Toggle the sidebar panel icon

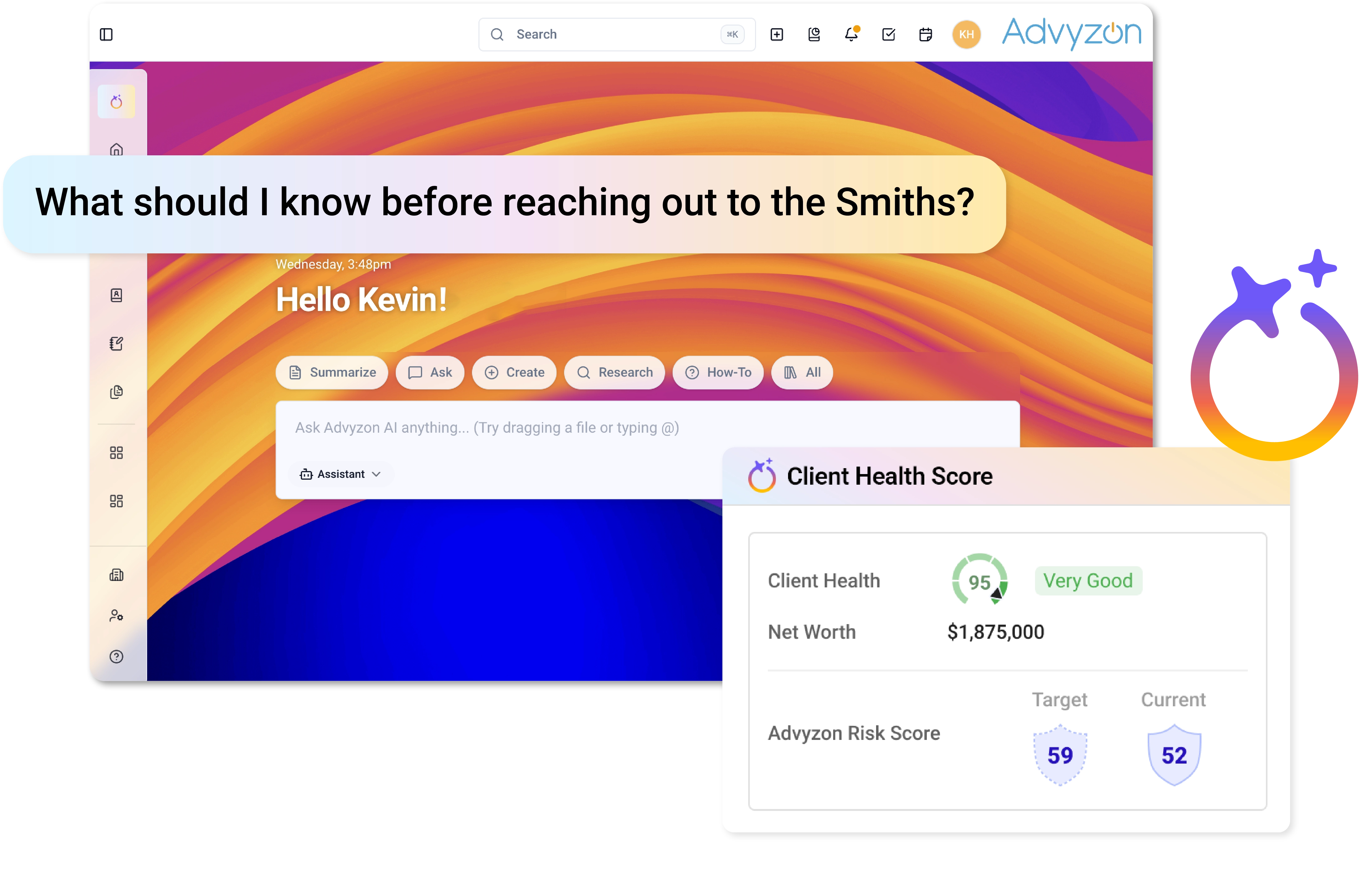106,35
